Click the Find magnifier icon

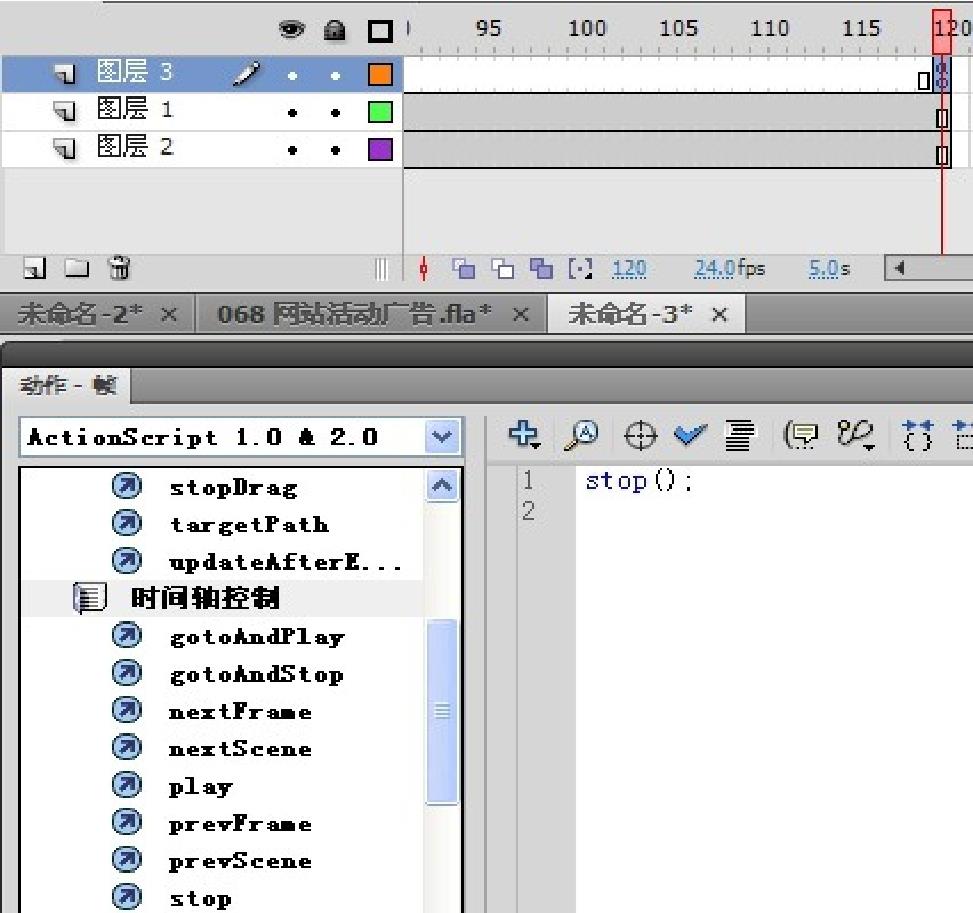(x=581, y=434)
